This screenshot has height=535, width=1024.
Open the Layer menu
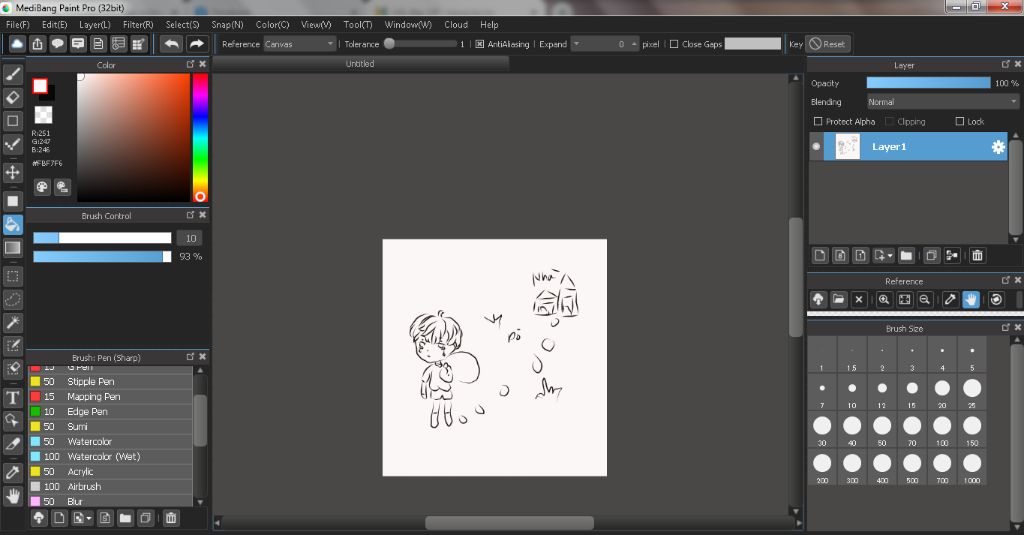click(x=95, y=25)
